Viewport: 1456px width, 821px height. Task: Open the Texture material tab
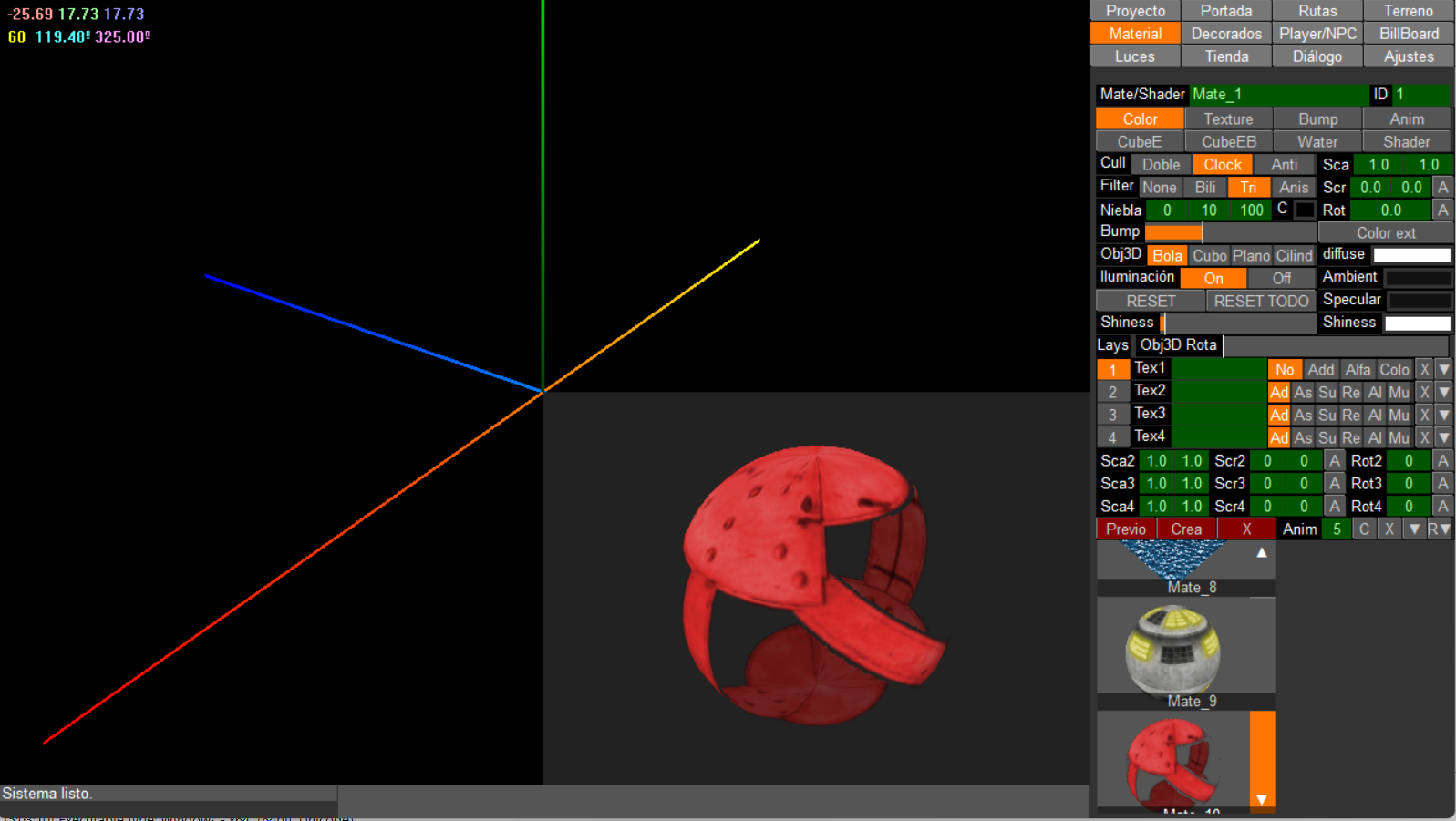tap(1227, 118)
